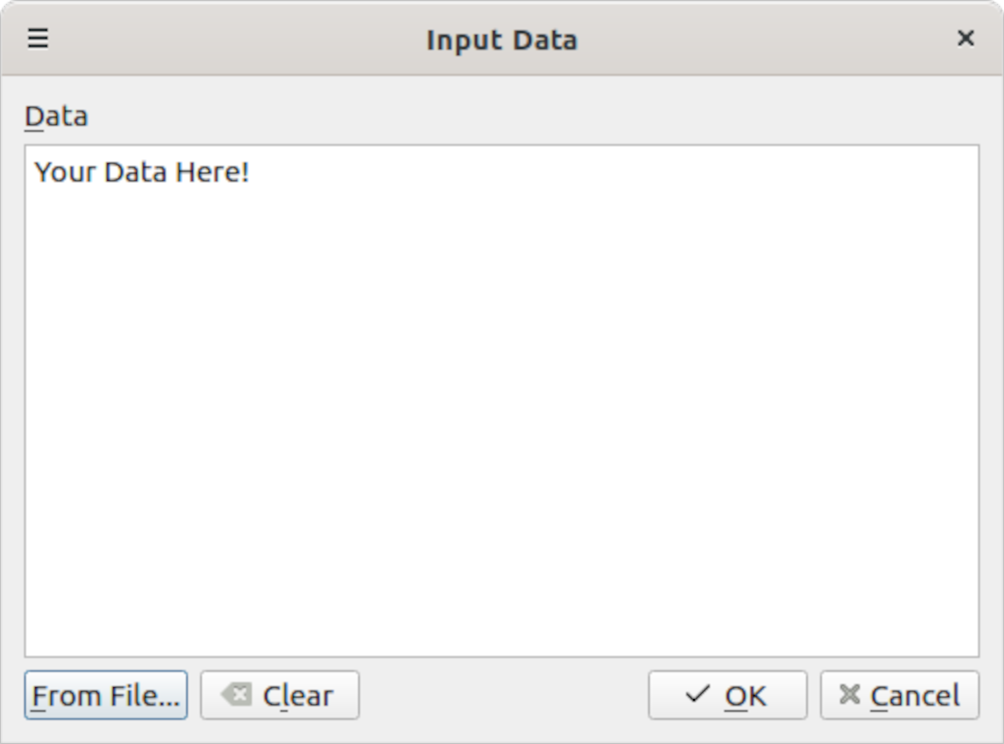Click the Data field label
1004x744 pixels.
click(56, 116)
